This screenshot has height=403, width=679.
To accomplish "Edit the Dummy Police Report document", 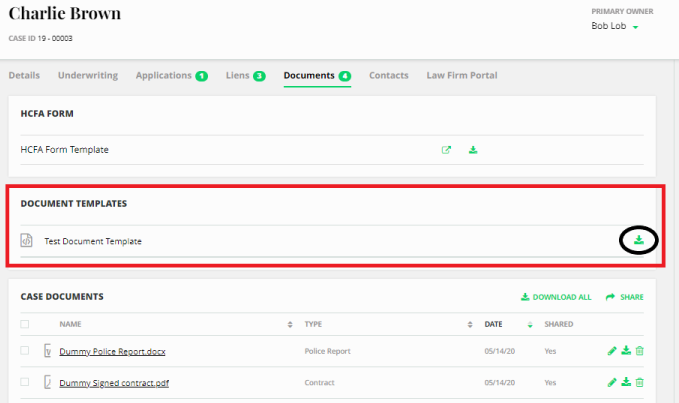I will click(x=612, y=351).
